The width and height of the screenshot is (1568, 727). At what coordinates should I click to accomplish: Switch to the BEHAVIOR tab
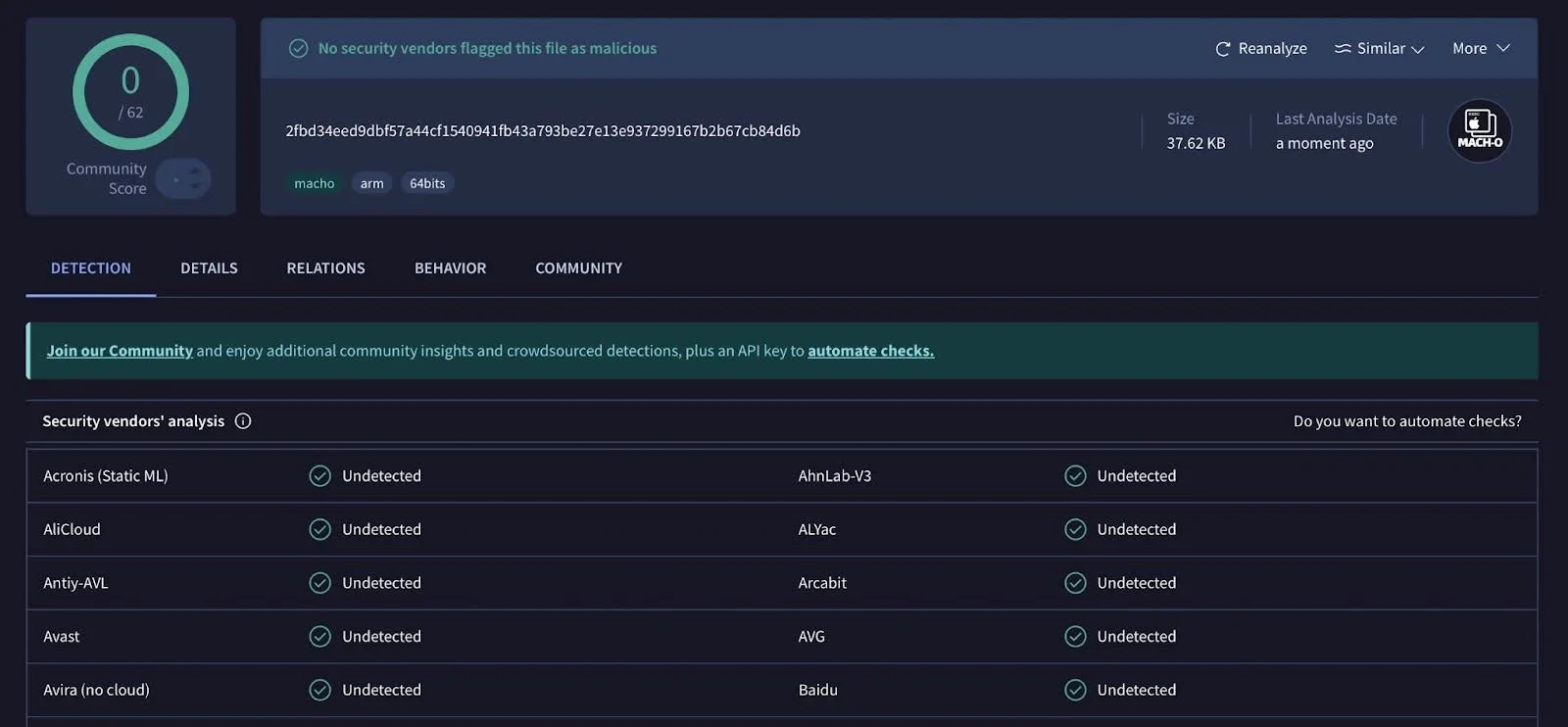(x=450, y=267)
